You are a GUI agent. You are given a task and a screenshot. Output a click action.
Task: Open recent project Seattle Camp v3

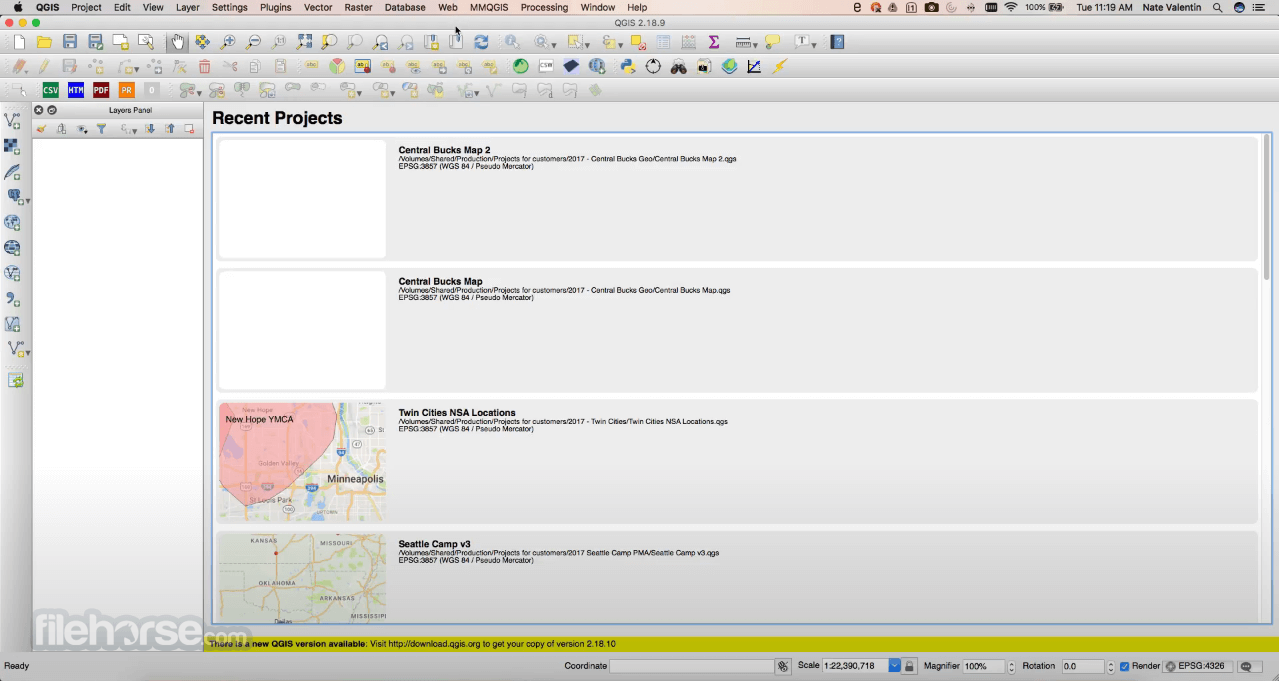(737, 577)
